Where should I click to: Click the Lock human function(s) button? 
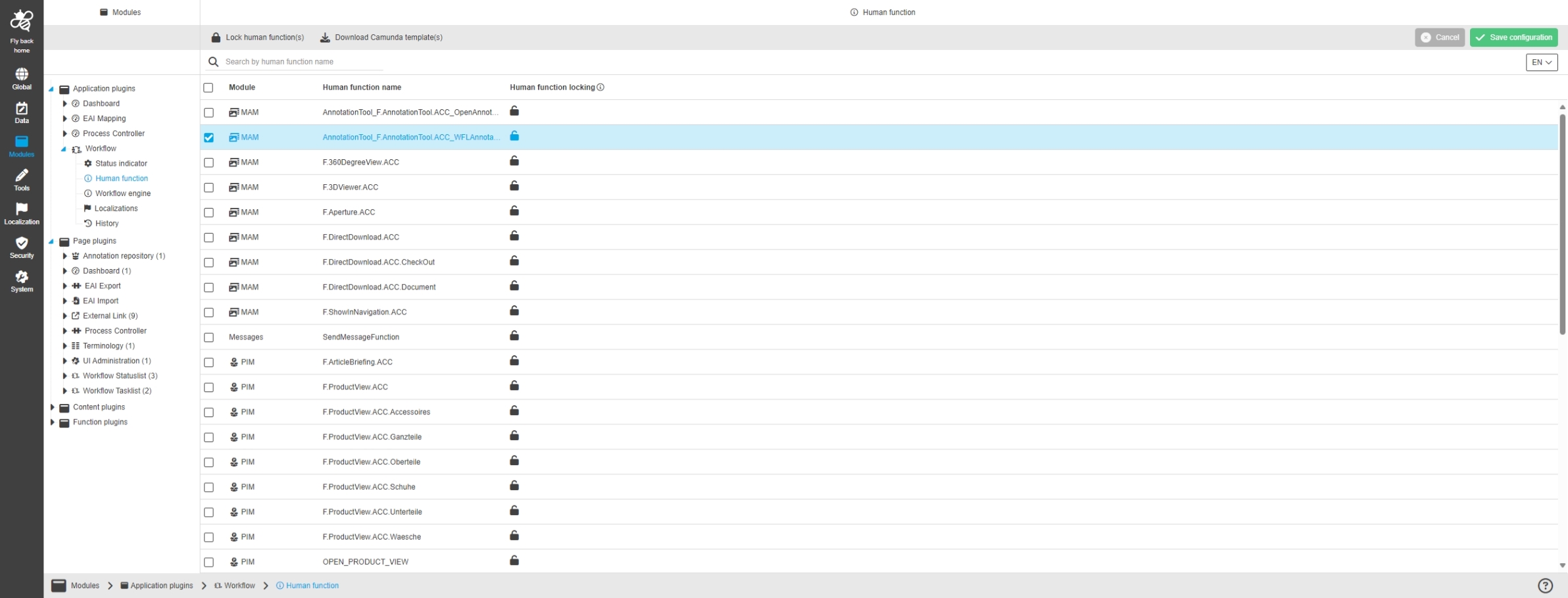[257, 37]
